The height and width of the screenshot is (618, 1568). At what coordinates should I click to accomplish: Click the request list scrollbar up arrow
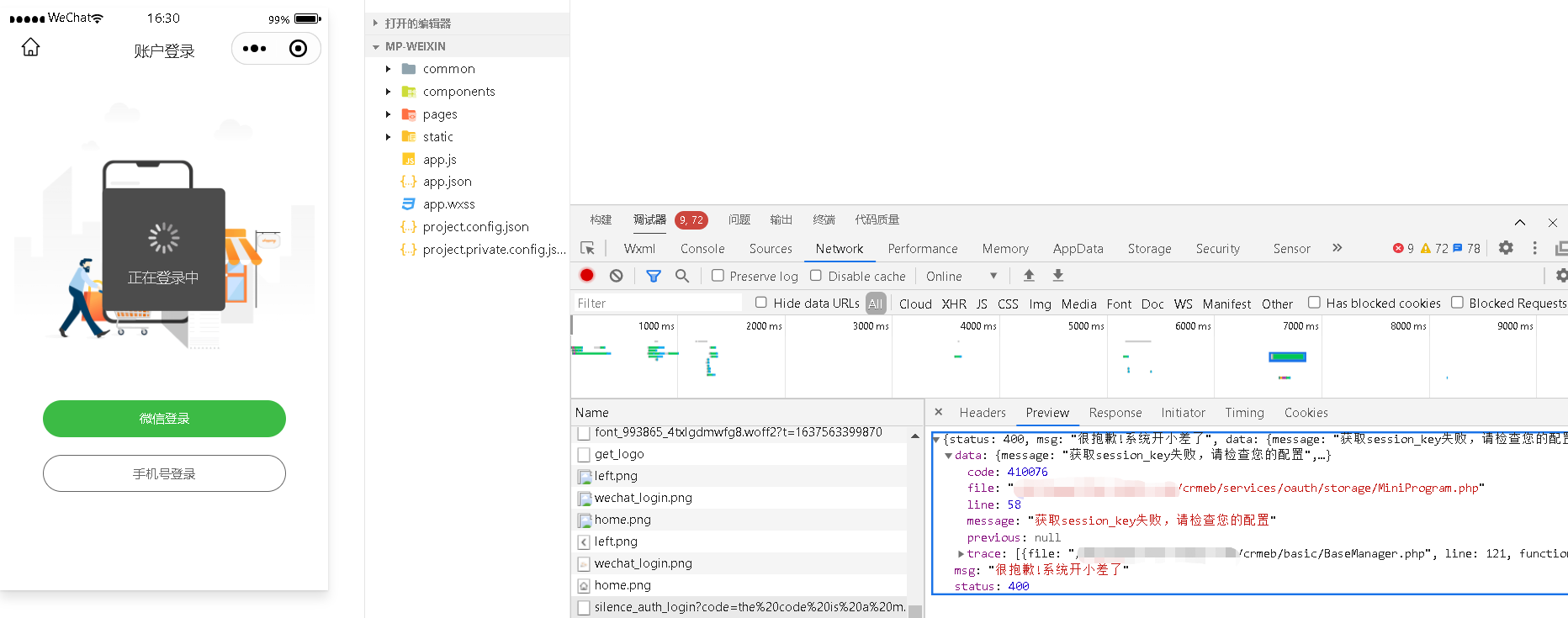pyautogui.click(x=914, y=436)
